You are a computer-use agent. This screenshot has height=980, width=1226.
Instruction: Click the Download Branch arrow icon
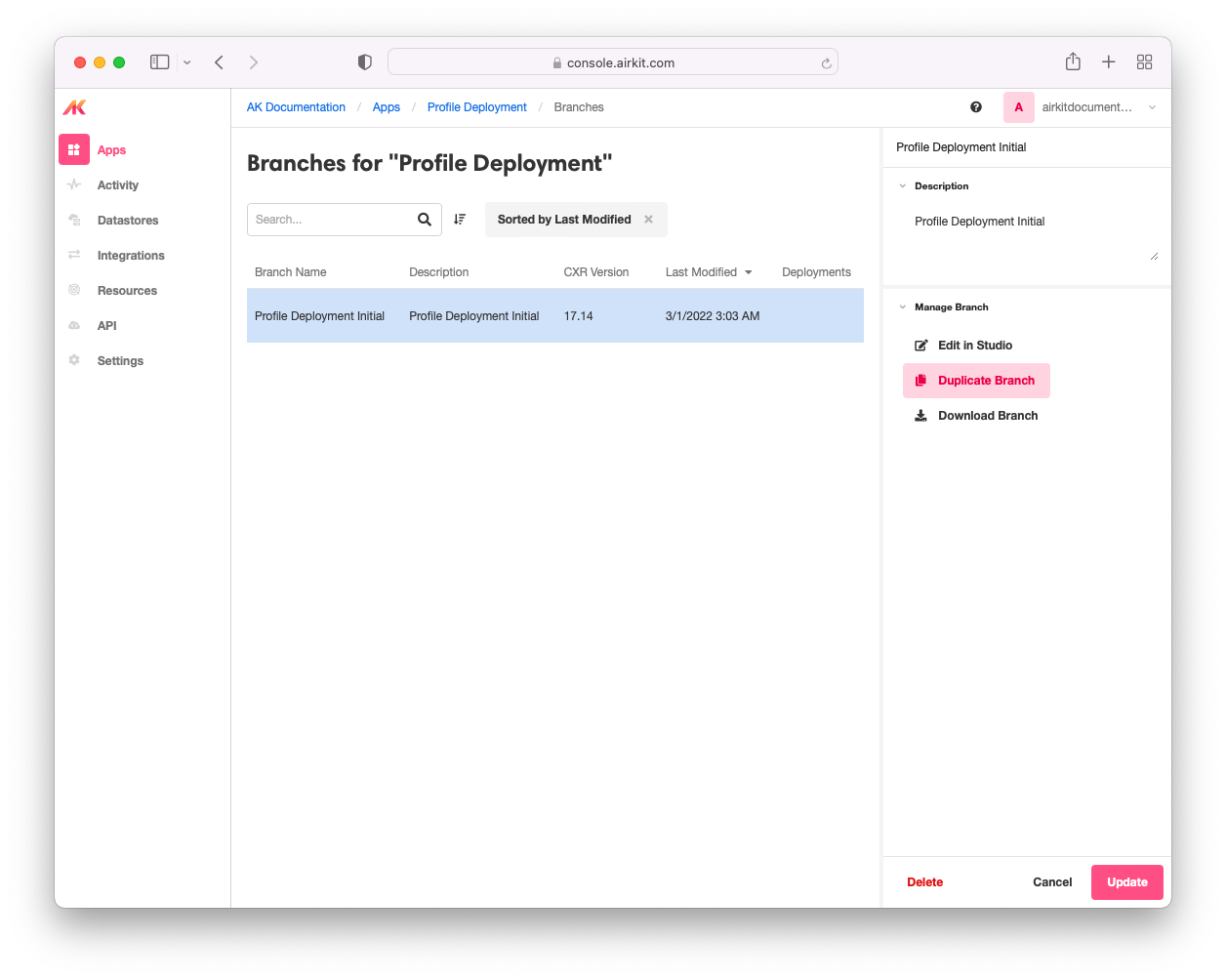920,416
